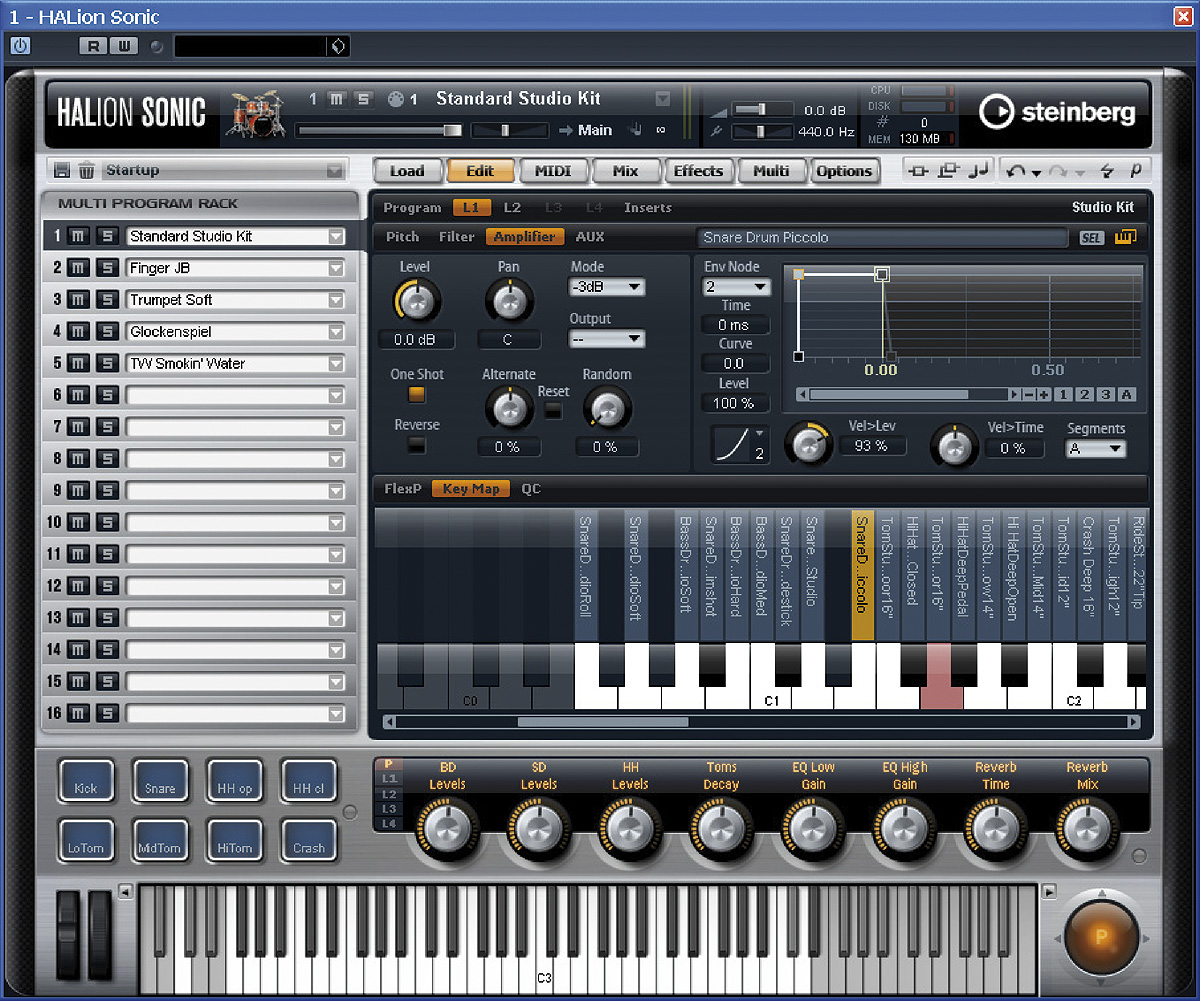Click the Multi button

tap(771, 171)
